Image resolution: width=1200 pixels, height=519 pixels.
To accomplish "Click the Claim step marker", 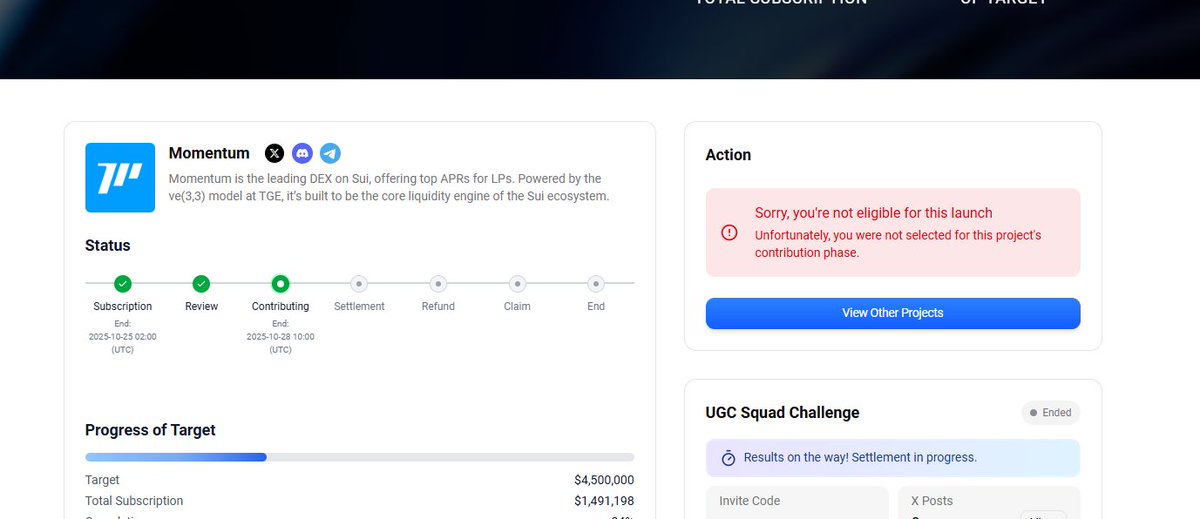I will 517,284.
